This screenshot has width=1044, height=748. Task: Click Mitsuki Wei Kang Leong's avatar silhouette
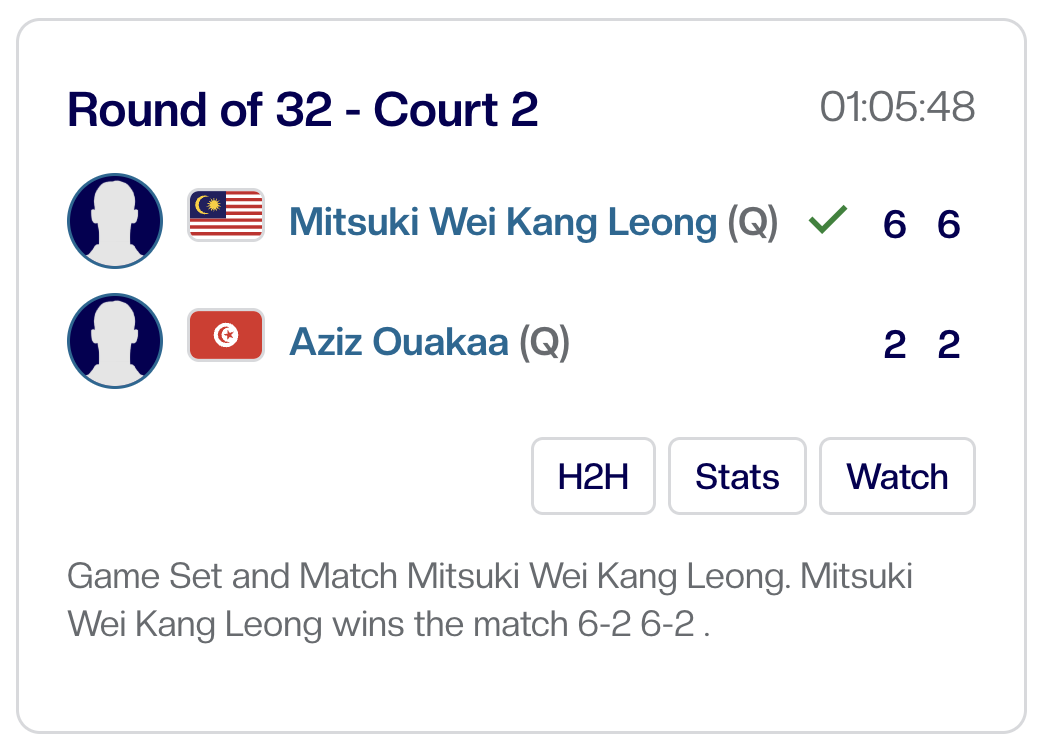tap(114, 221)
